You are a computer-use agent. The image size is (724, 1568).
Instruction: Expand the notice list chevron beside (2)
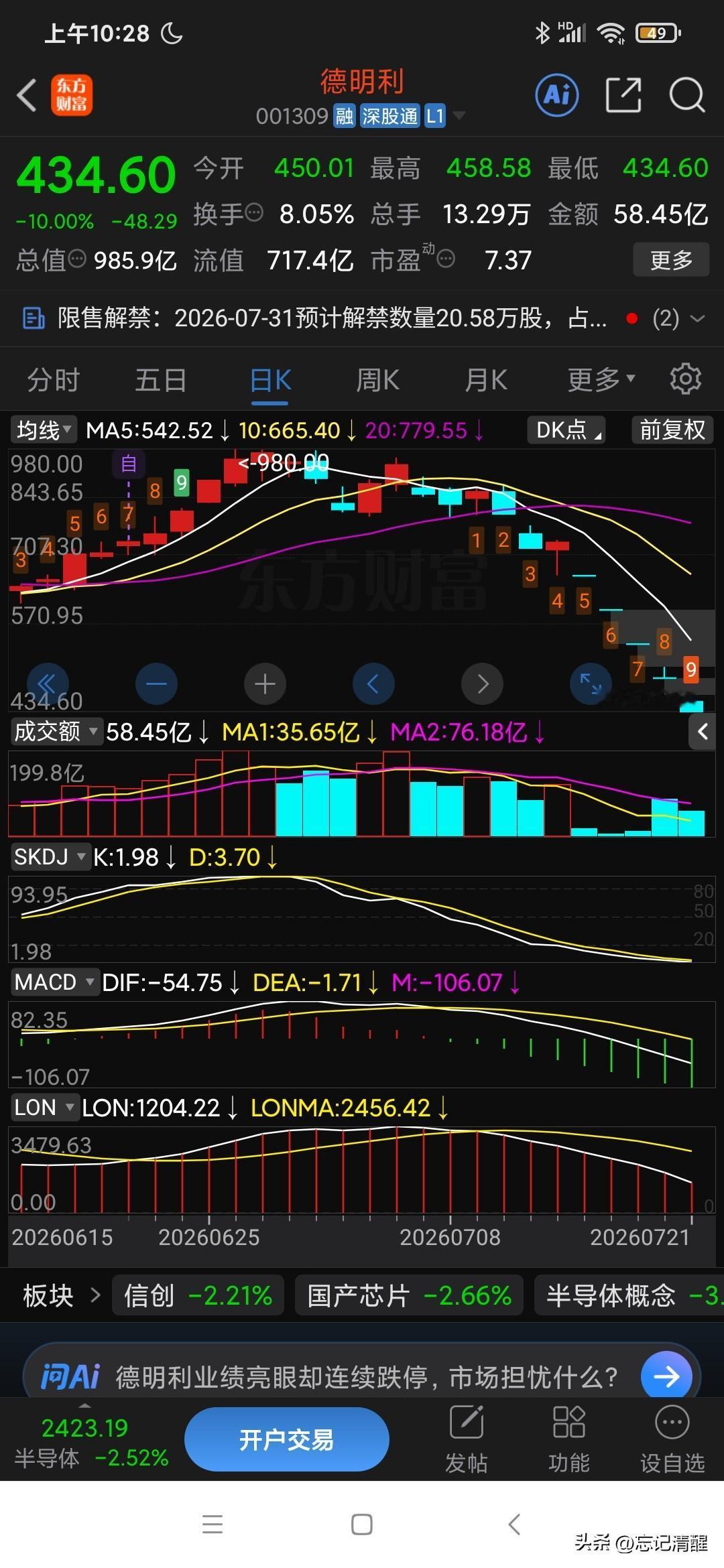698,318
